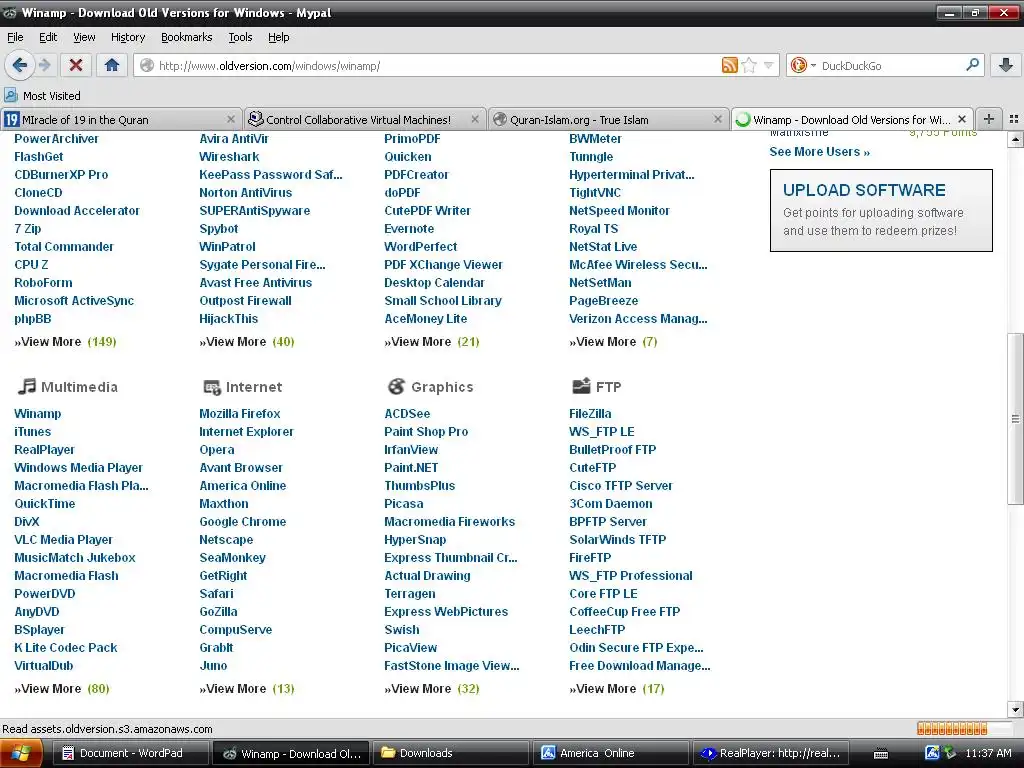The height and width of the screenshot is (768, 1024).
Task: Click the vertical scrollbar down arrow
Action: coord(1015,709)
